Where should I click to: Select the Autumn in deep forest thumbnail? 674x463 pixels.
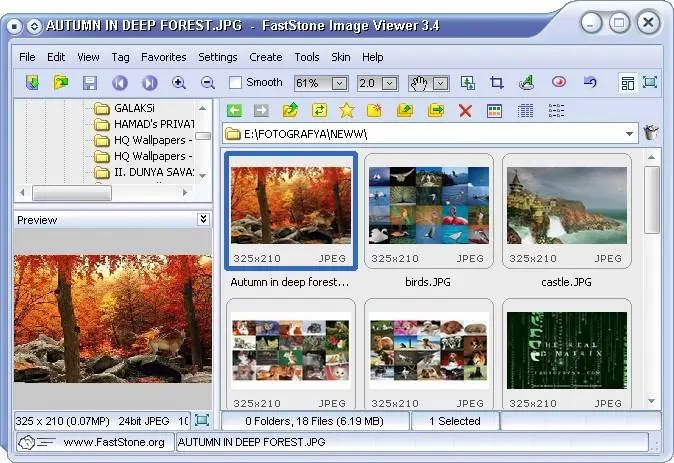tap(291, 211)
